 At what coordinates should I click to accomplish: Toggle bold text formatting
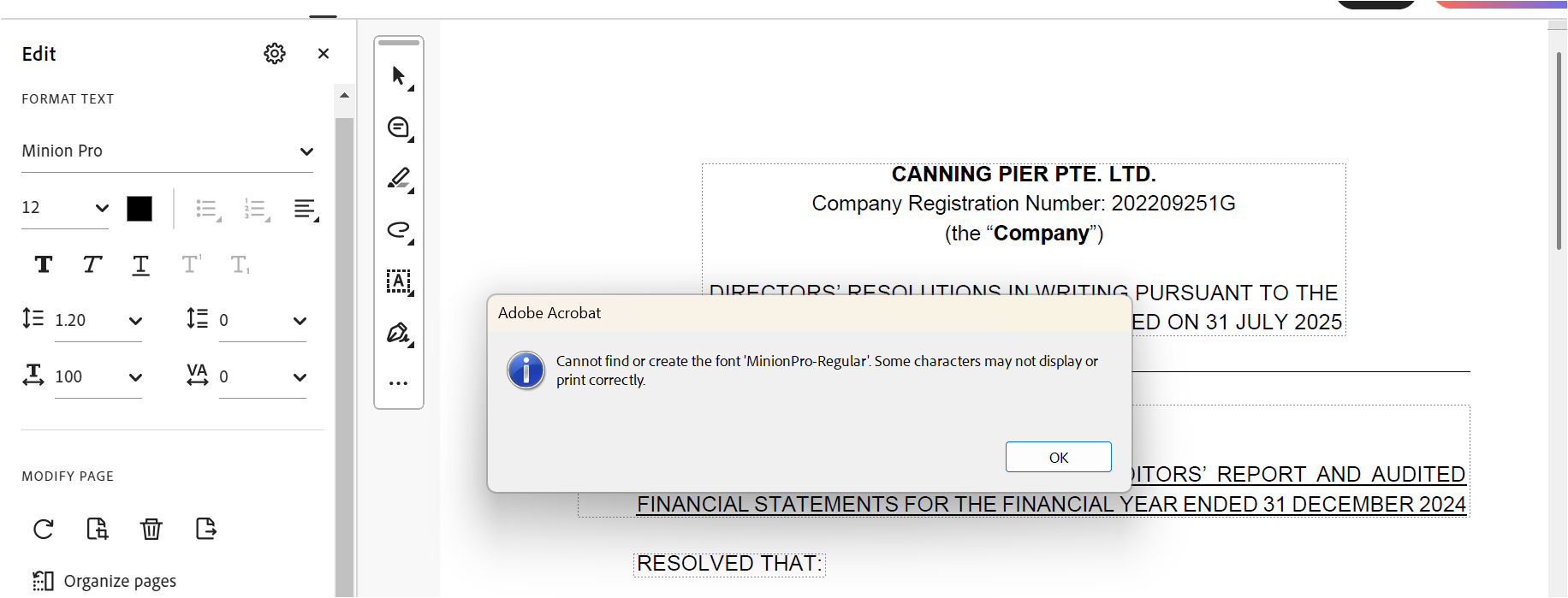(42, 265)
